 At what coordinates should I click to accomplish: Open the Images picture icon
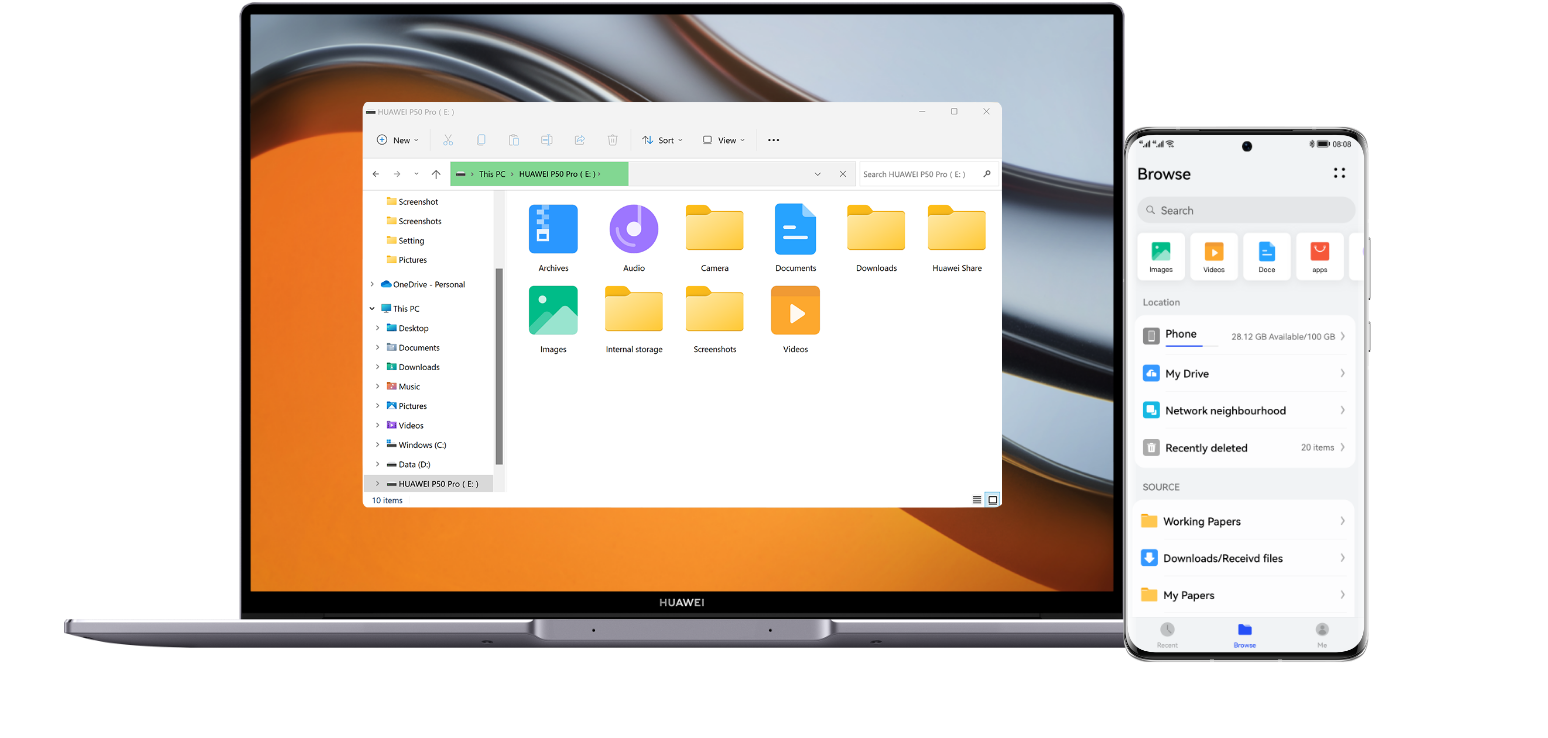pyautogui.click(x=553, y=310)
